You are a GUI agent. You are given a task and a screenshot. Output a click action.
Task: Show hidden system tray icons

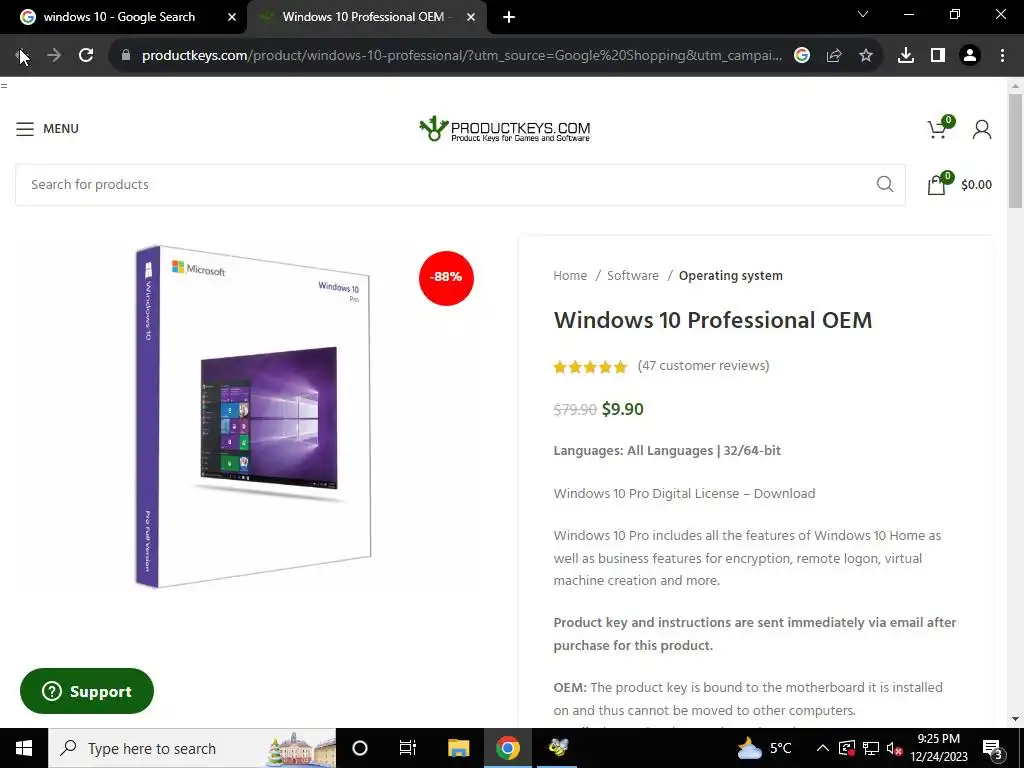(822, 748)
